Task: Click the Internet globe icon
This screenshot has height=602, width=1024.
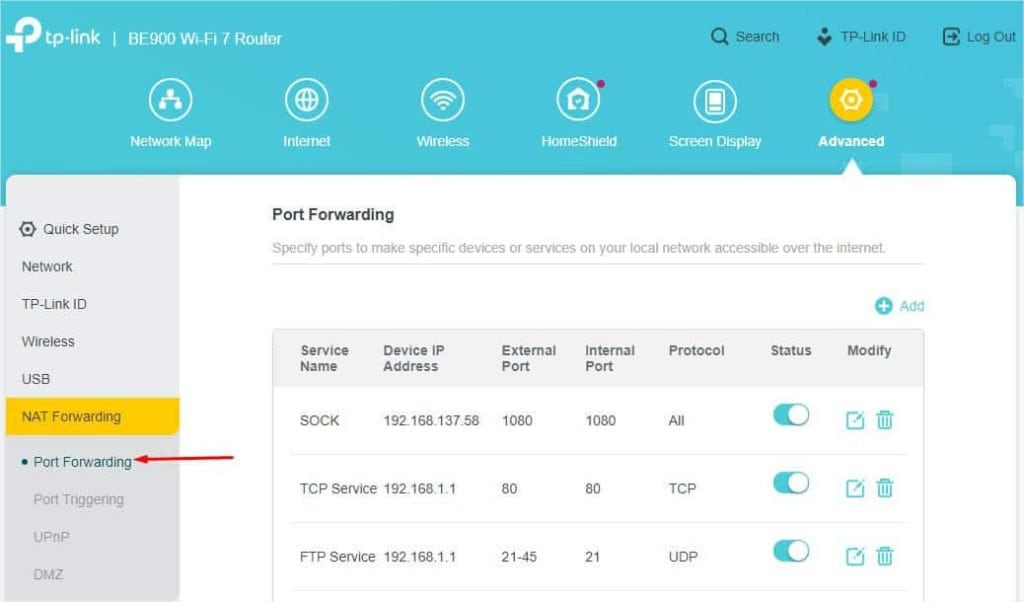Action: click(x=306, y=99)
